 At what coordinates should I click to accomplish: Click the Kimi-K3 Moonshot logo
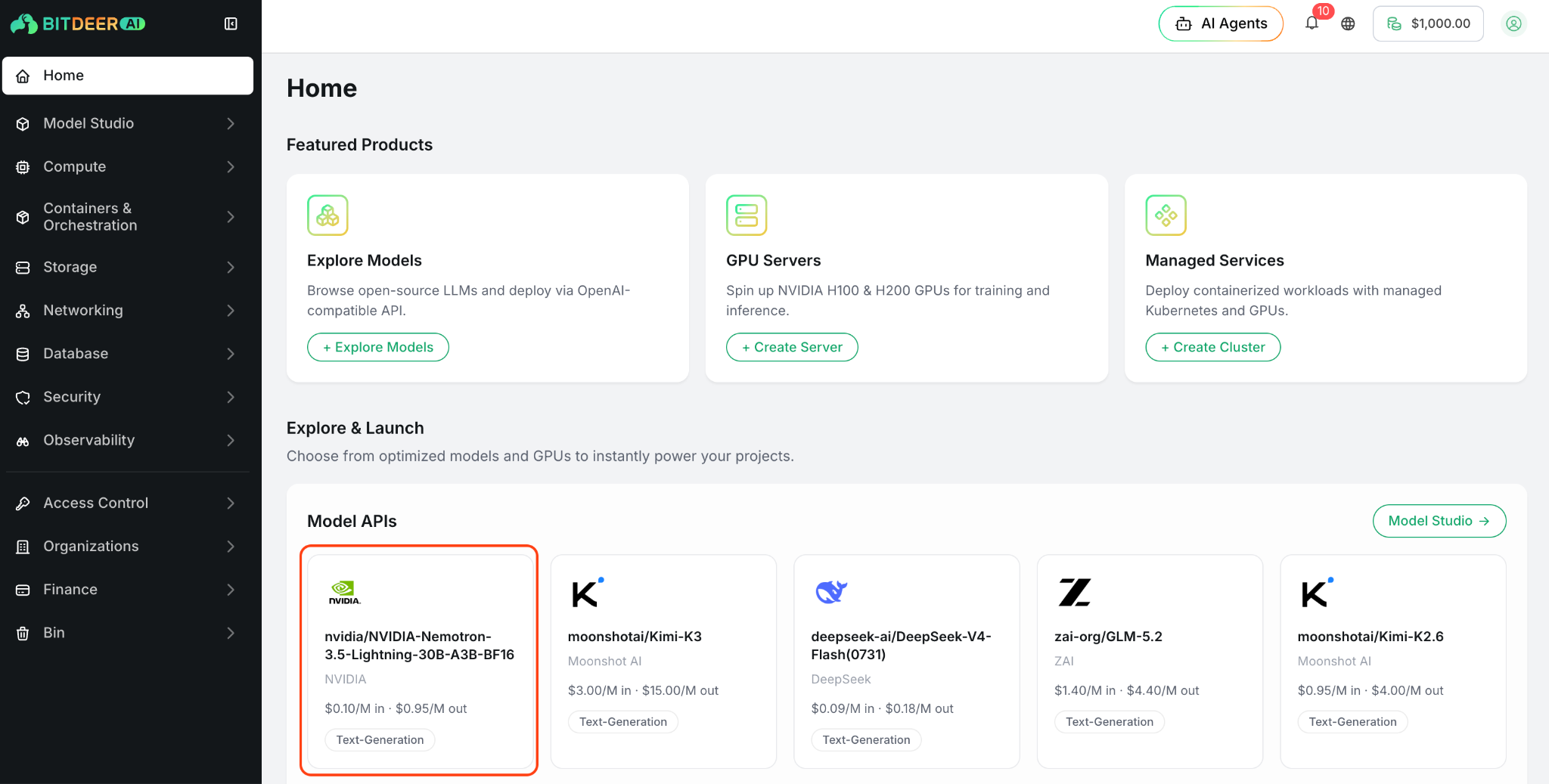coord(588,593)
